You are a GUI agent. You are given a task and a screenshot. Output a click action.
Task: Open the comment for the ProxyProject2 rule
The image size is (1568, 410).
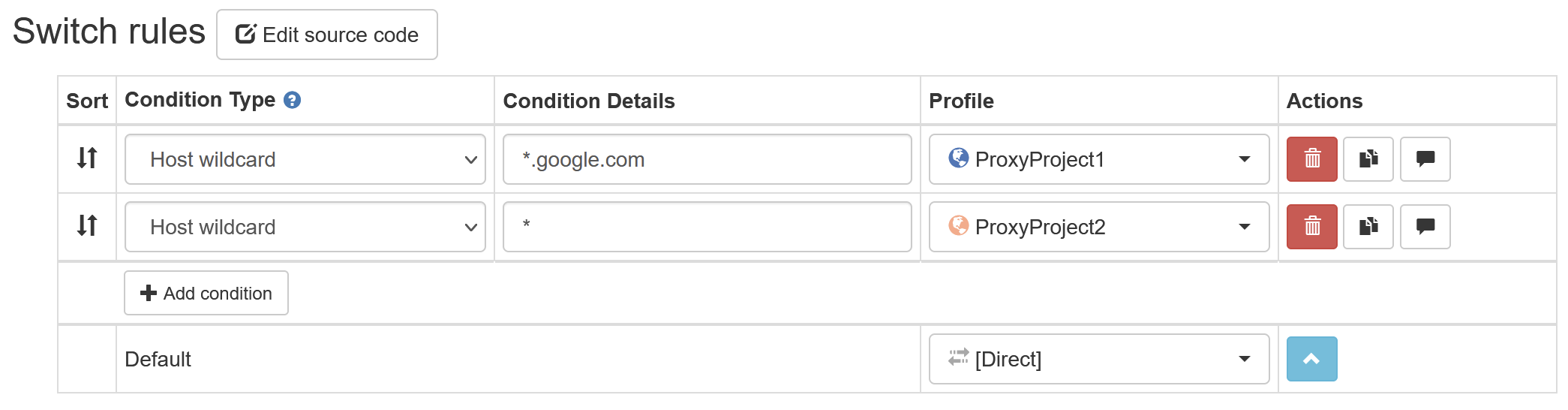[x=1425, y=227]
